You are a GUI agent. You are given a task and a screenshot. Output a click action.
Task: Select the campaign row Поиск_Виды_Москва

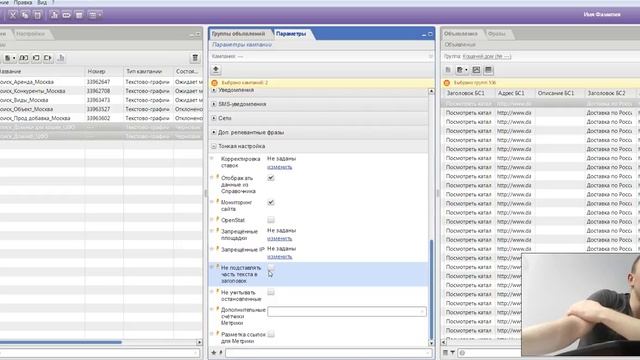(101, 100)
